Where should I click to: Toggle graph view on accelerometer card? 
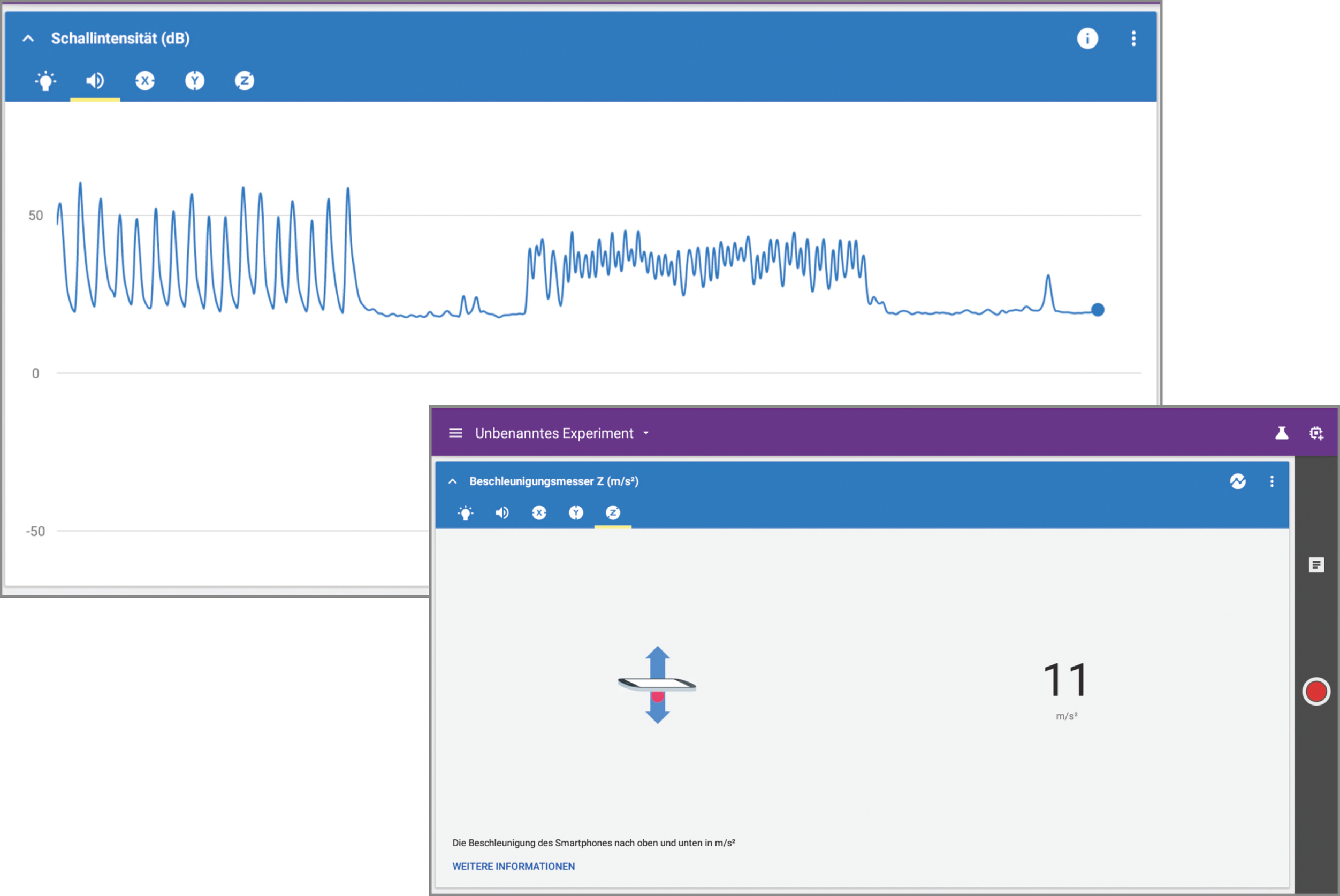[1238, 481]
